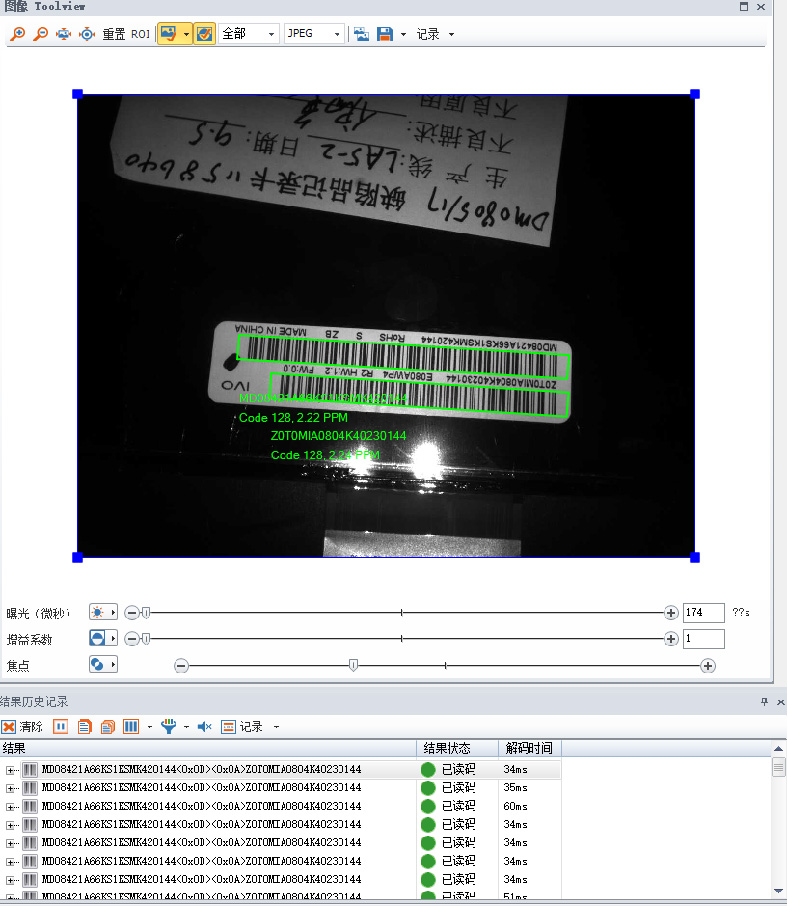Increase exposure with the plus button
The image size is (788, 906).
[671, 612]
